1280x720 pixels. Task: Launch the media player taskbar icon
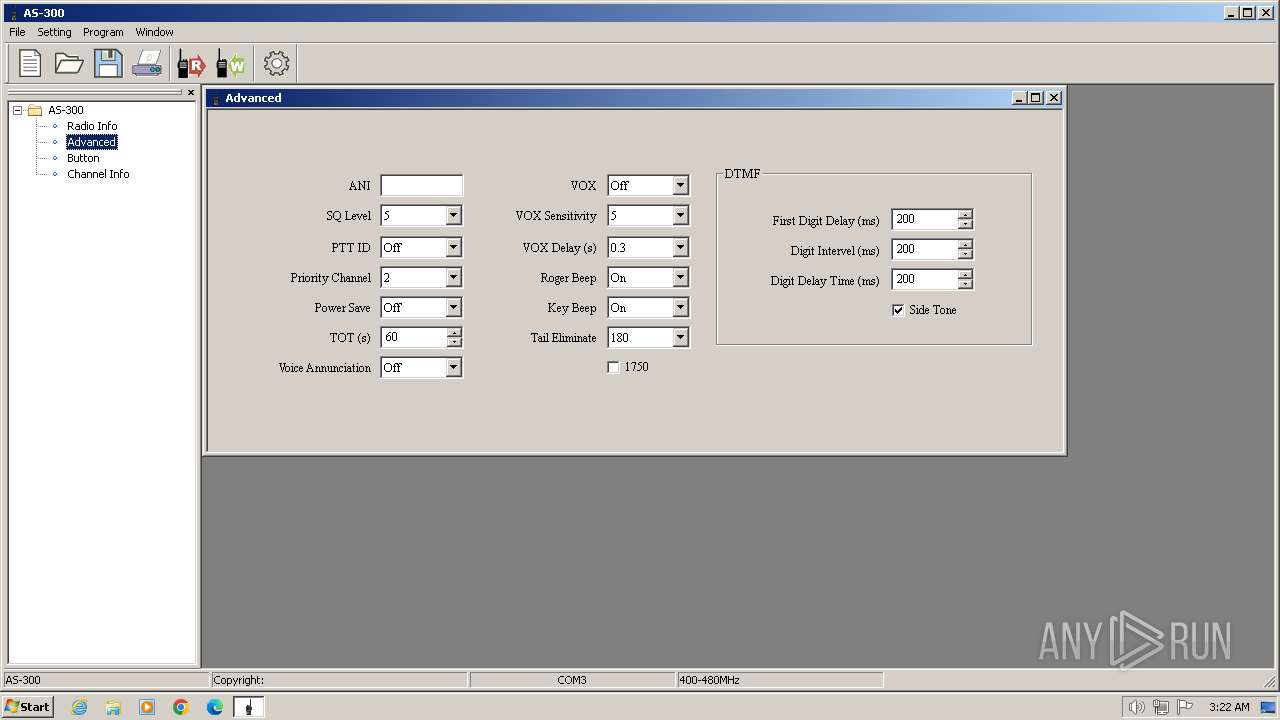147,707
